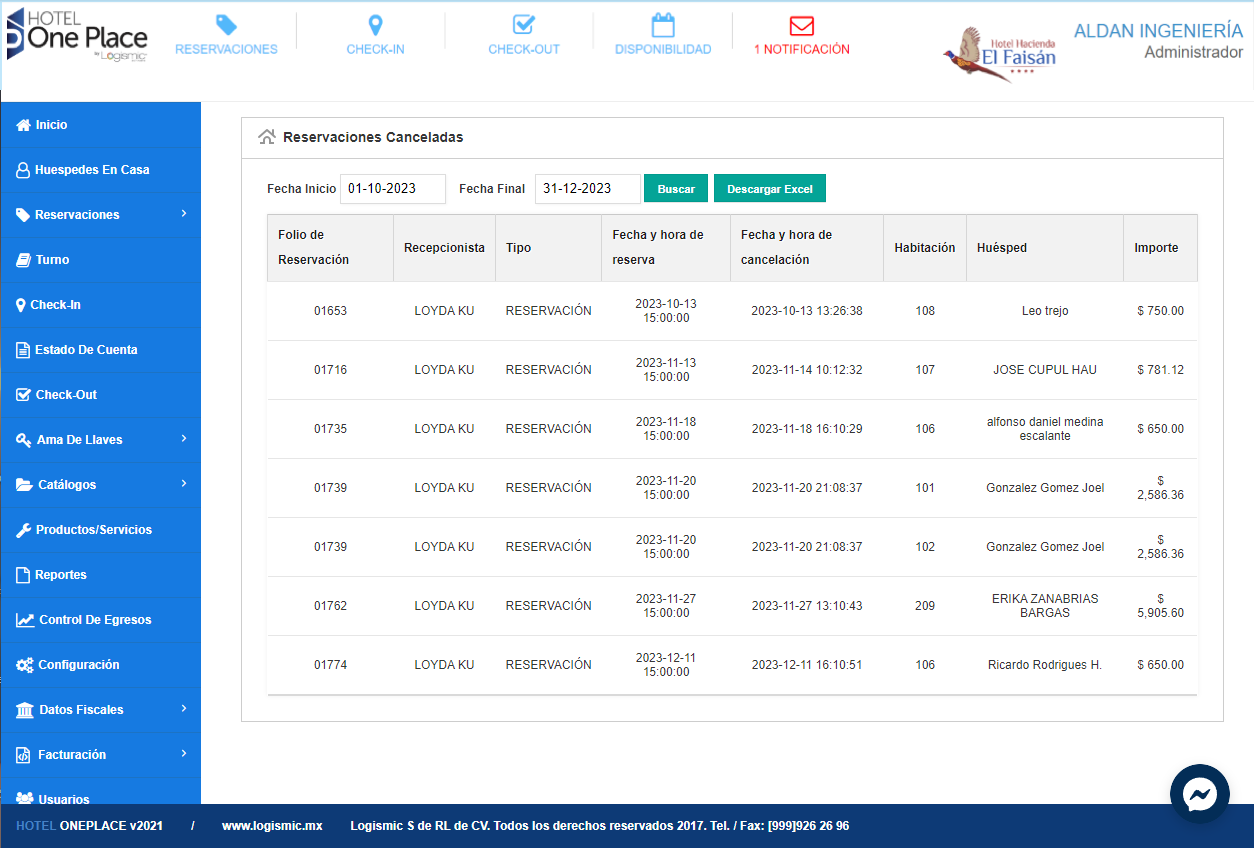
Task: Click Descargar Excel button
Action: 769,189
